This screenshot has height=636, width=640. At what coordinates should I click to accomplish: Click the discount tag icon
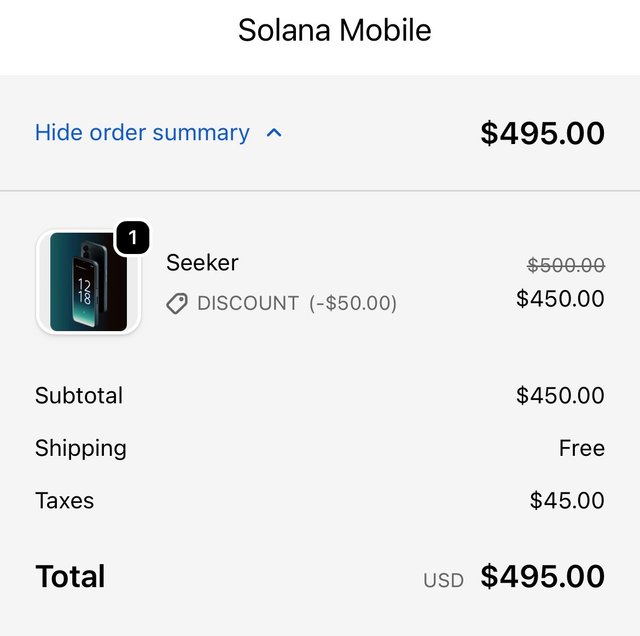[x=177, y=303]
